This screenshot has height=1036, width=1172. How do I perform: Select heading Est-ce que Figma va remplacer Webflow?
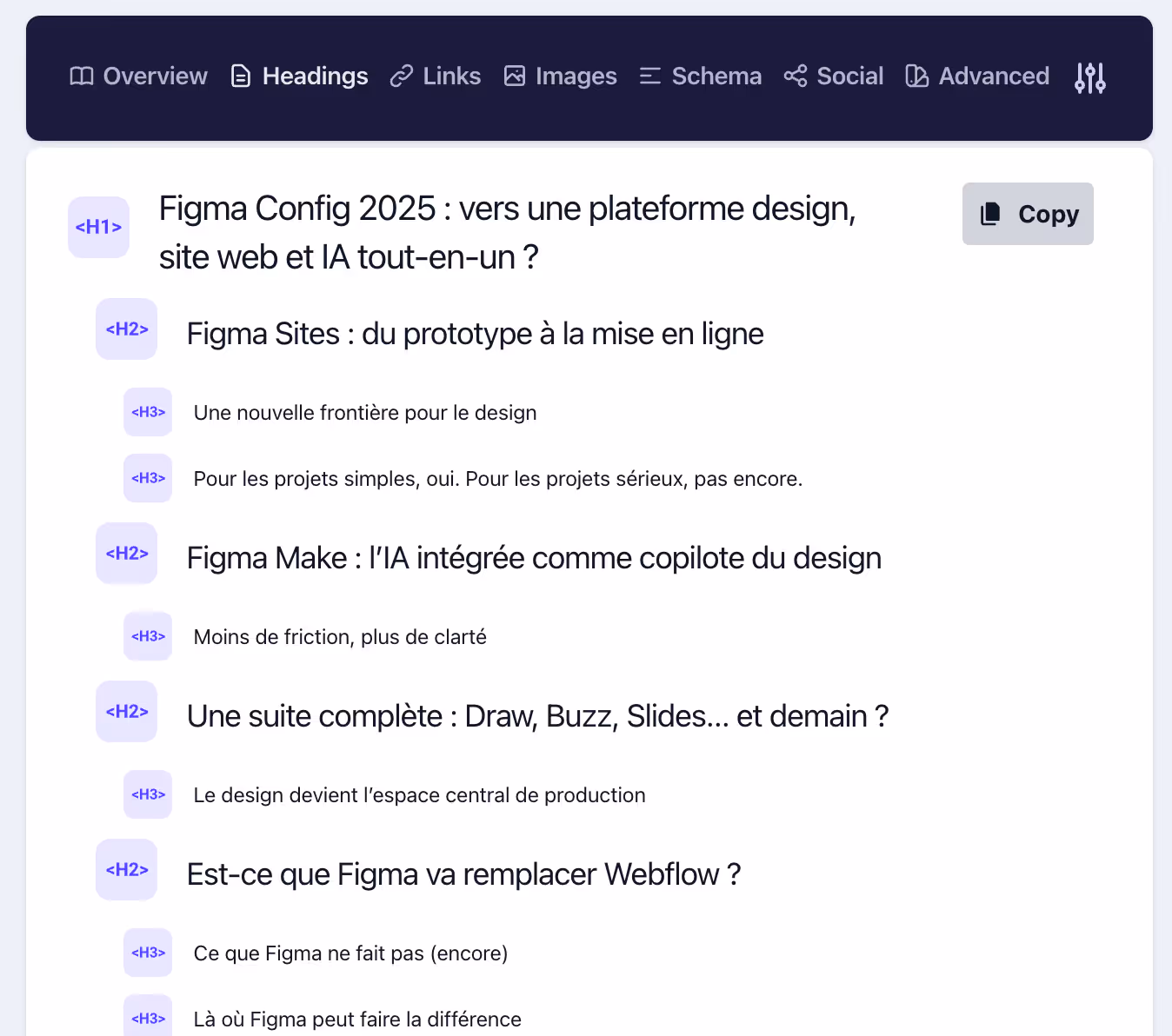pyautogui.click(x=463, y=874)
